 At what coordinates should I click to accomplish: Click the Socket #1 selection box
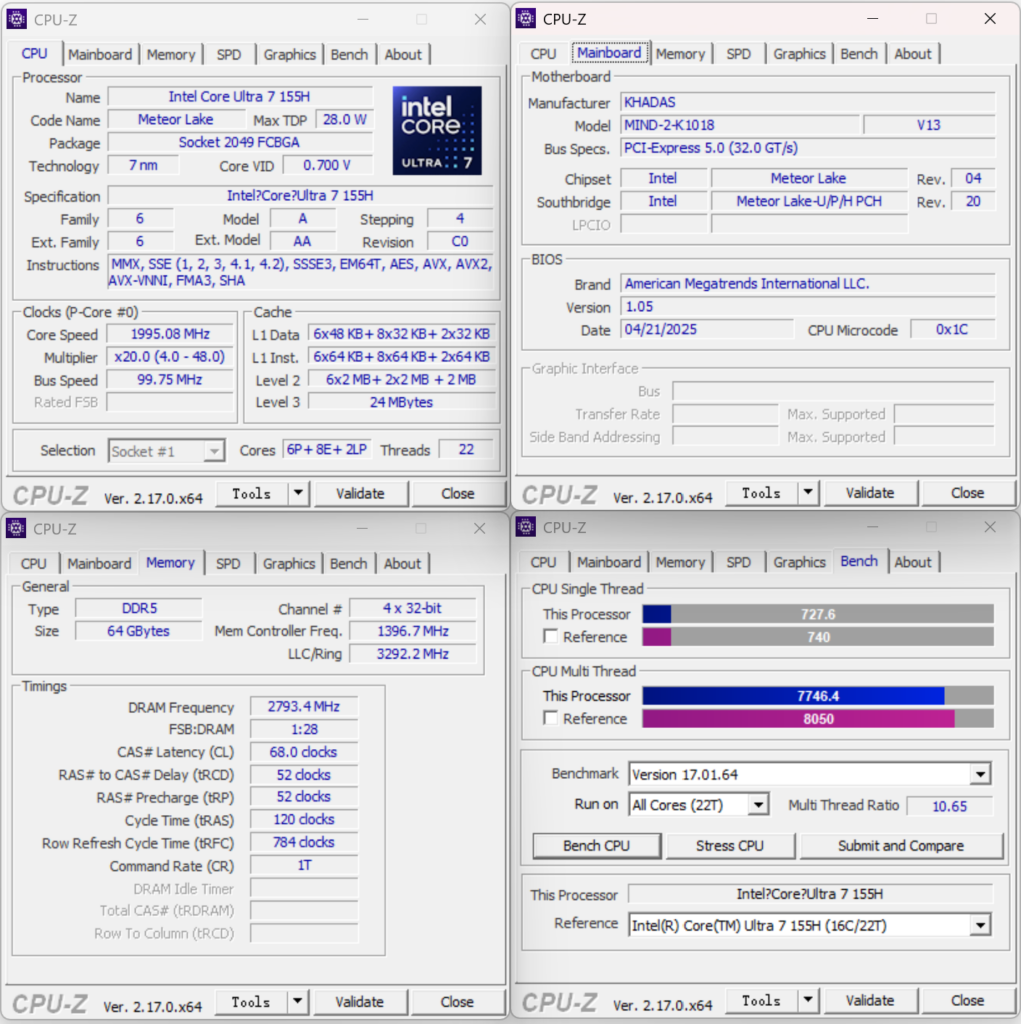[166, 451]
